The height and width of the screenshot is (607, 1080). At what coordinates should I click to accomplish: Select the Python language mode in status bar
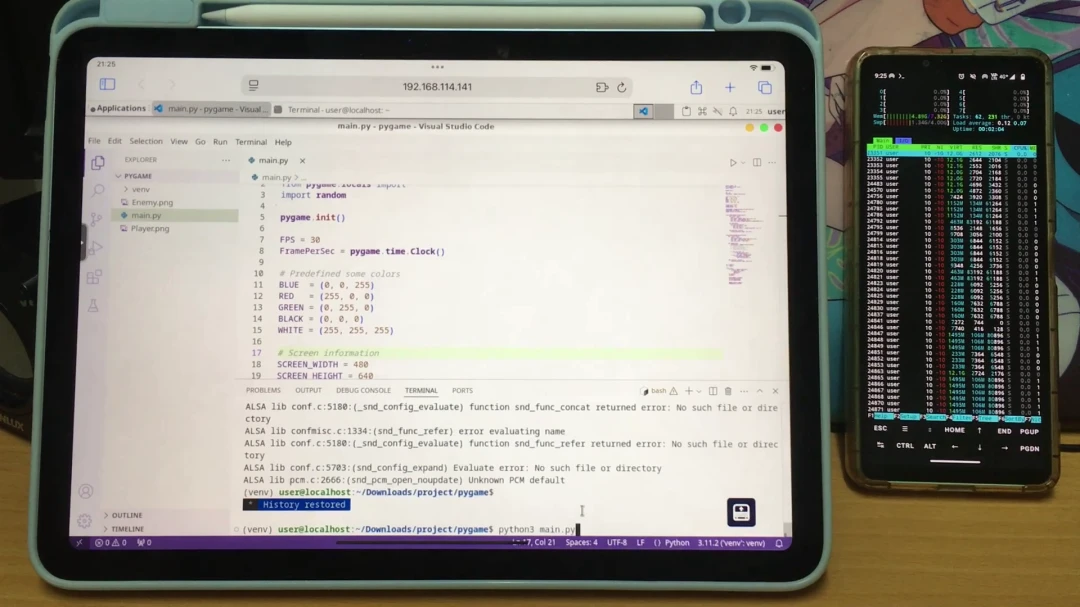pyautogui.click(x=677, y=543)
